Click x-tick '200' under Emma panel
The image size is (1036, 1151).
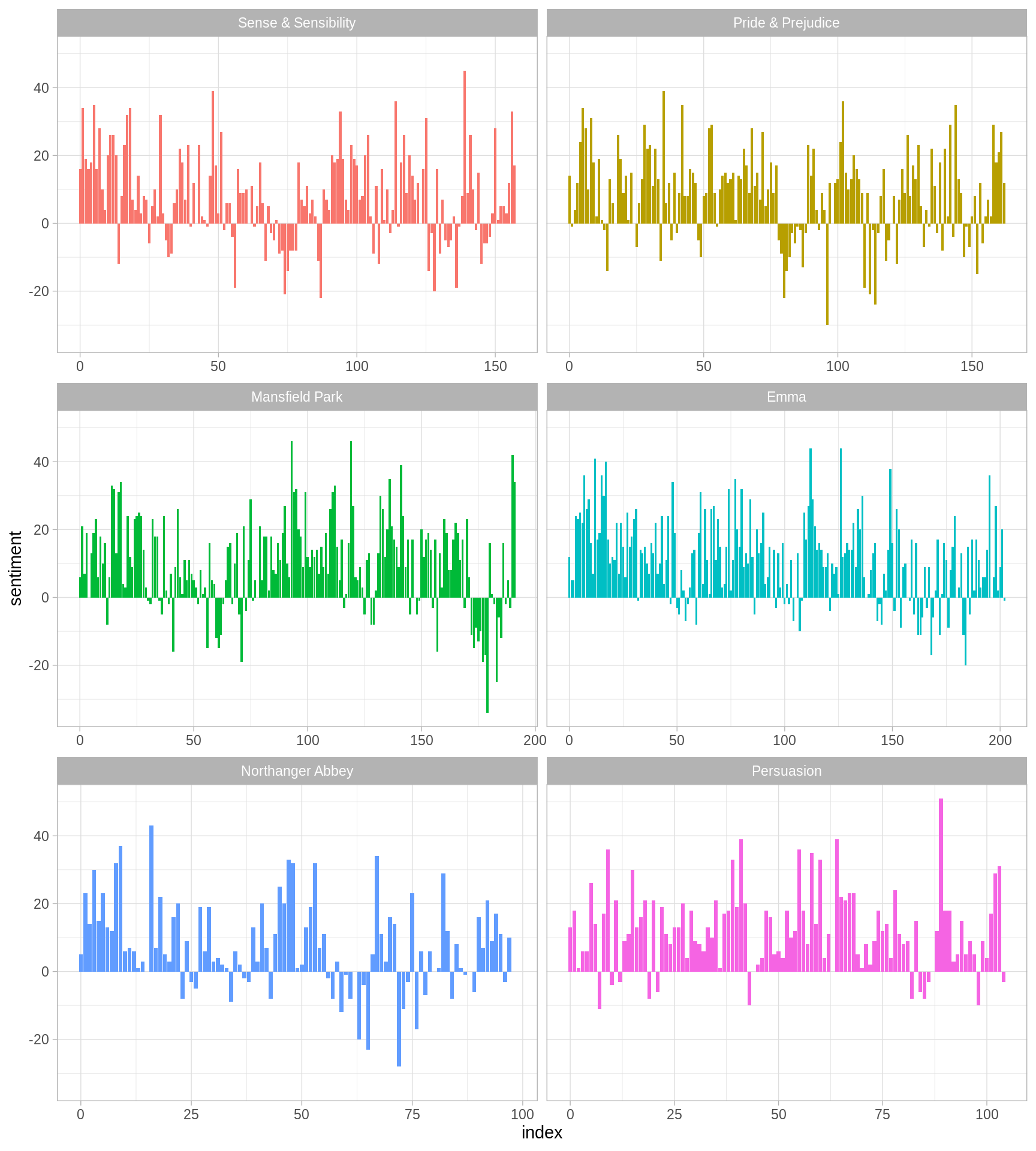tap(1000, 740)
